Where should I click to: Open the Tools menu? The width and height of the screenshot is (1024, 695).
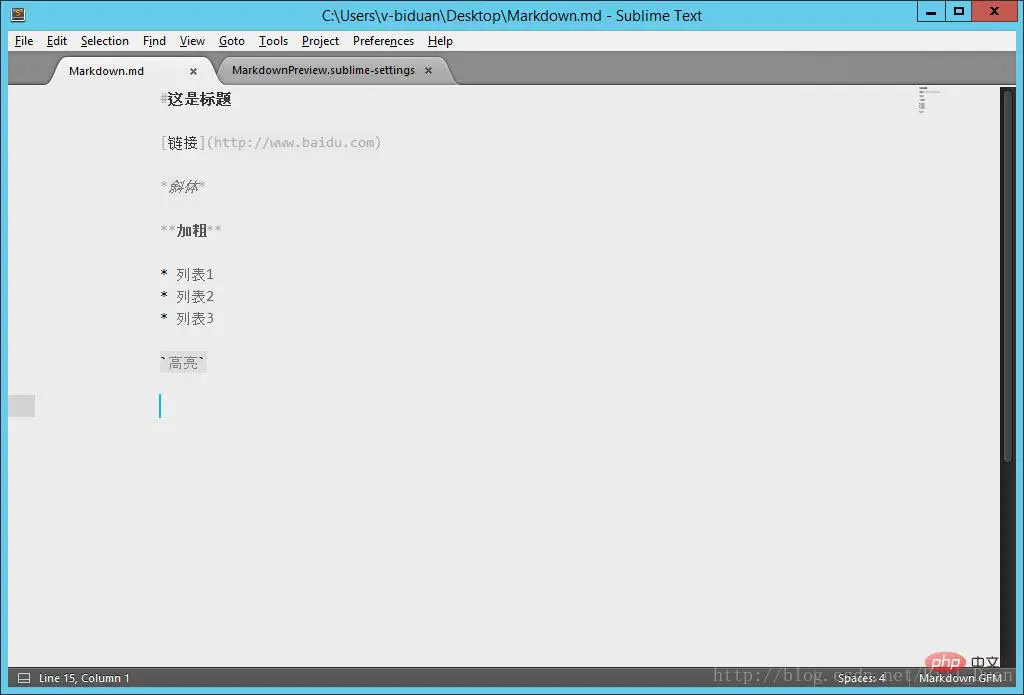pyautogui.click(x=273, y=41)
